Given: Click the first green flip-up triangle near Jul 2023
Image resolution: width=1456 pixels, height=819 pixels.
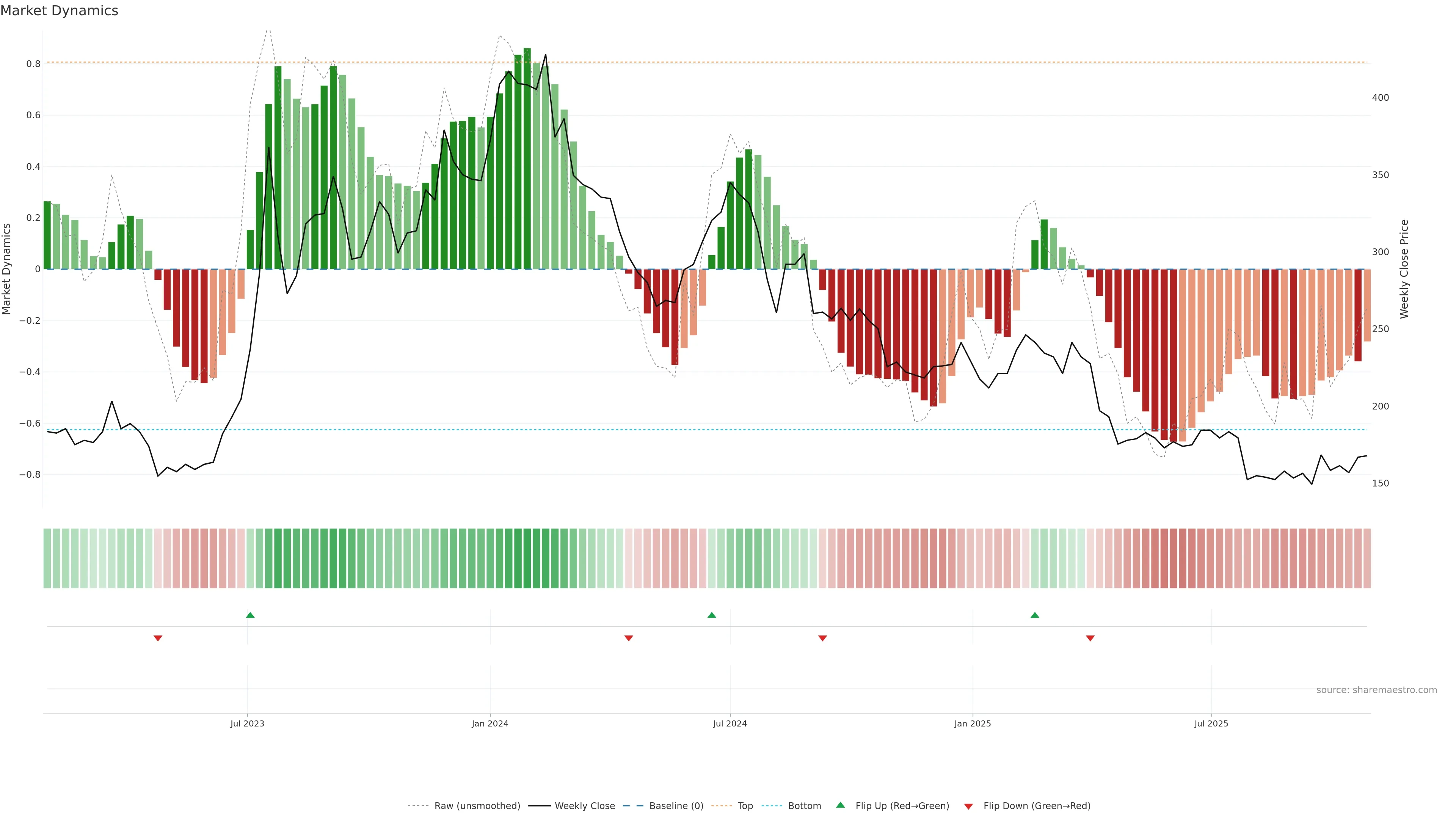Looking at the screenshot, I should (x=250, y=615).
